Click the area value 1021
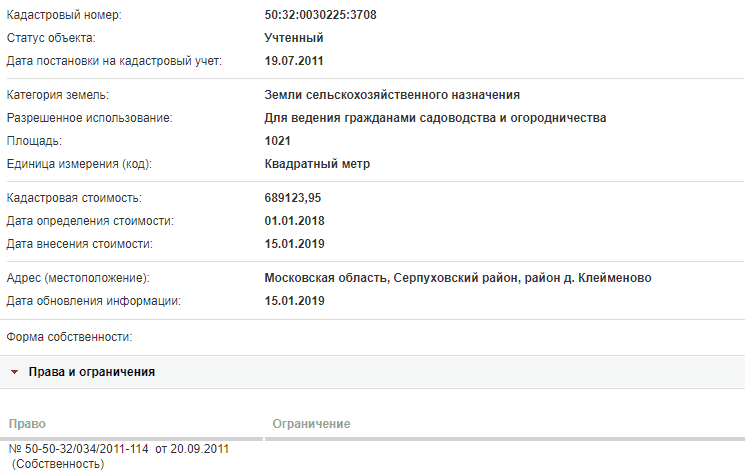This screenshot has width=745, height=473. tap(277, 141)
